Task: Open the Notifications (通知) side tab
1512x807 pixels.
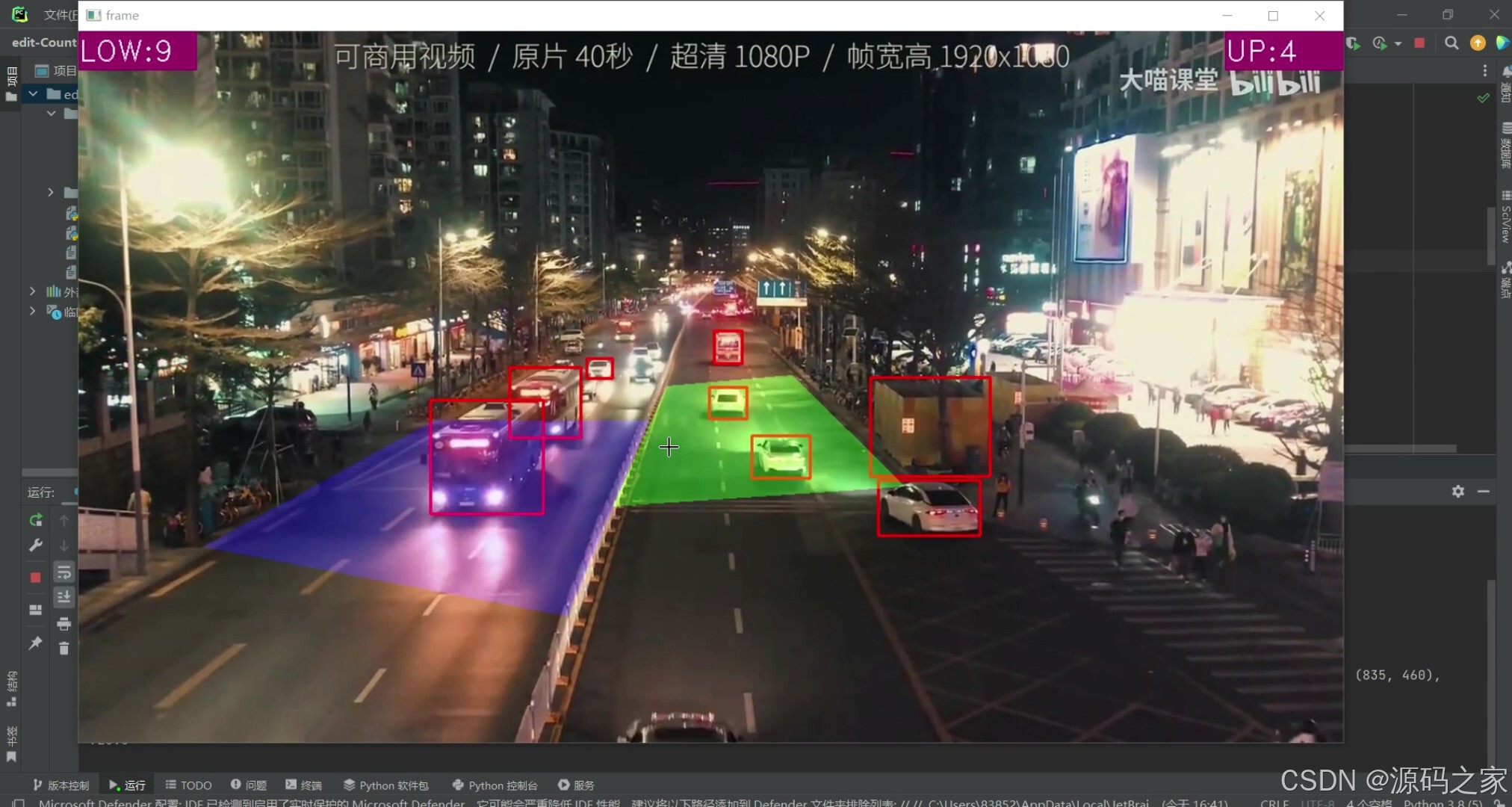Action: click(x=1505, y=84)
